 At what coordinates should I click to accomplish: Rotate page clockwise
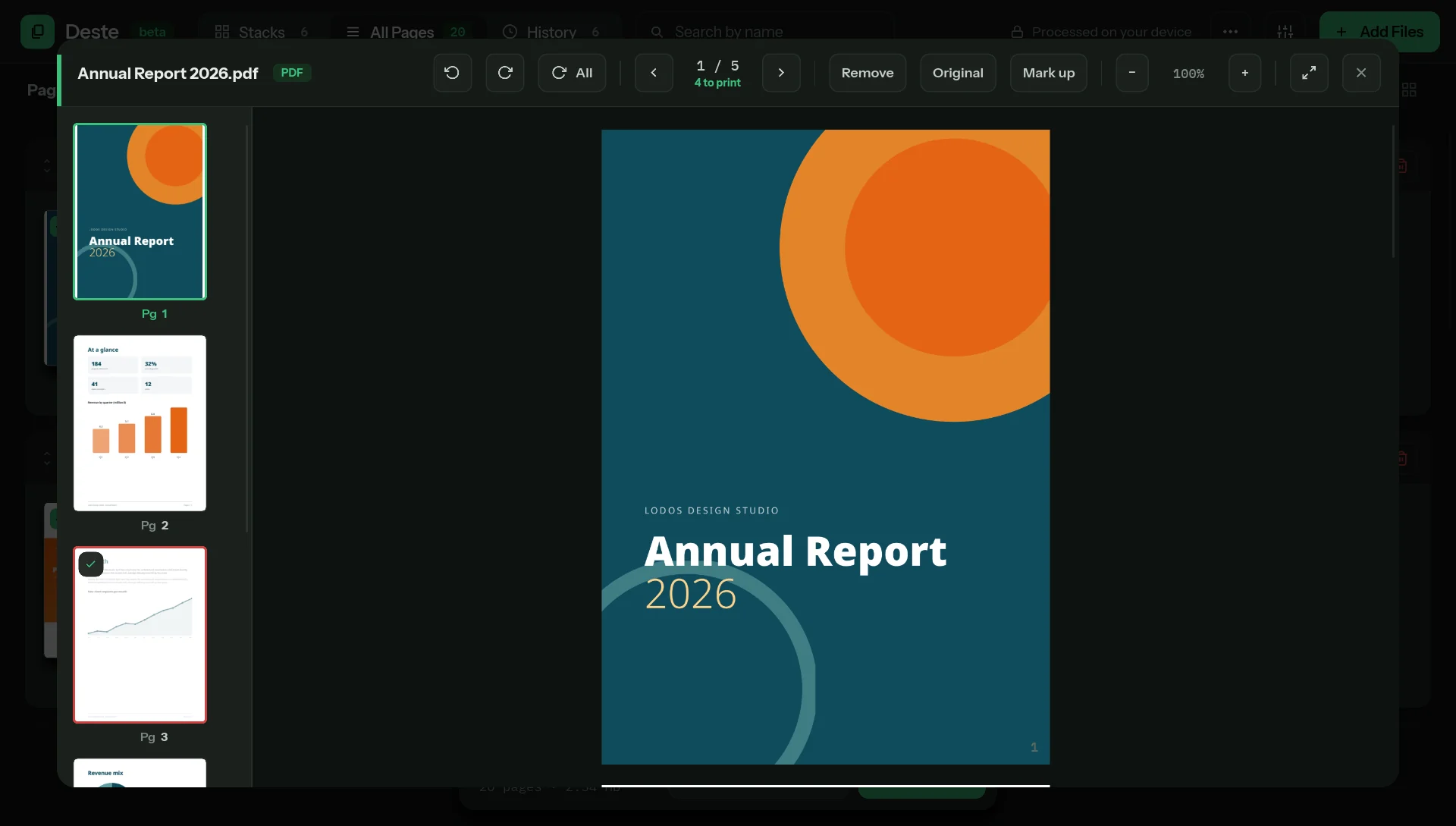(x=505, y=73)
